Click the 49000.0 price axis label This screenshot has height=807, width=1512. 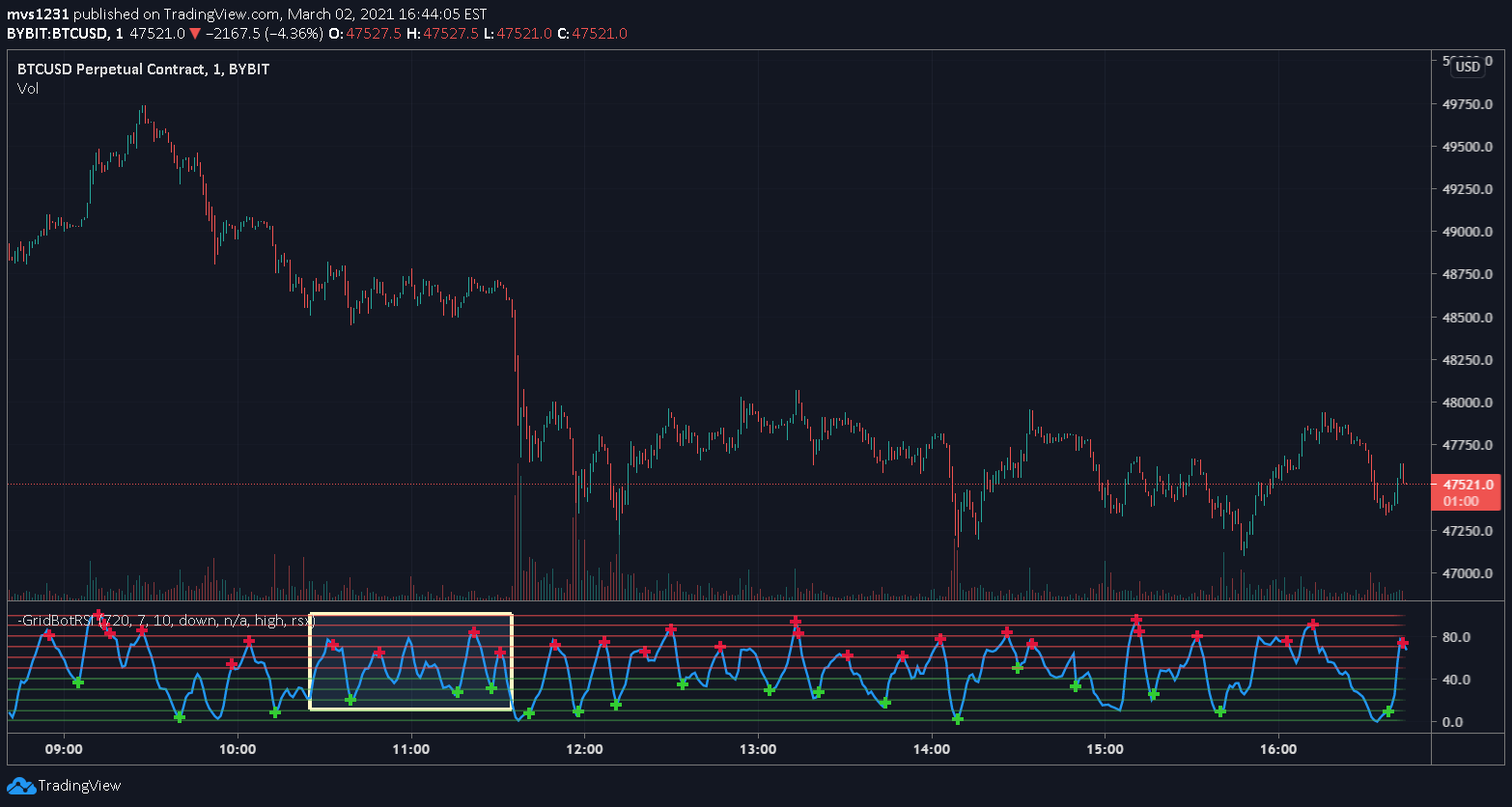point(1468,233)
